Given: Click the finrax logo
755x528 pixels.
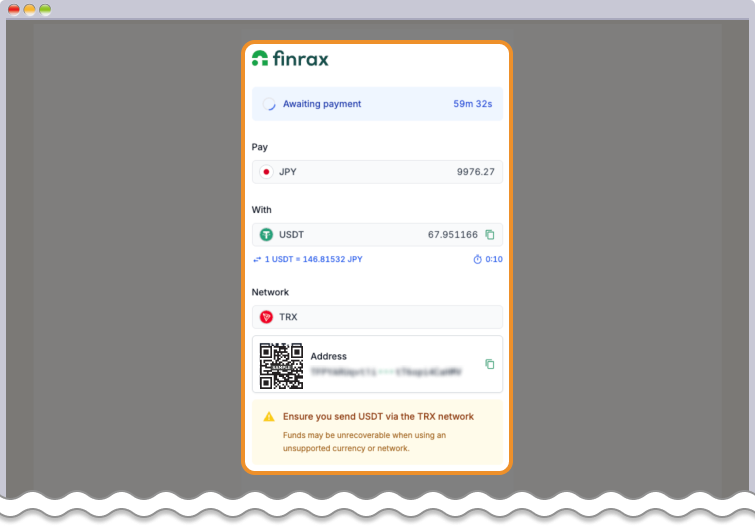Looking at the screenshot, I should (x=290, y=59).
